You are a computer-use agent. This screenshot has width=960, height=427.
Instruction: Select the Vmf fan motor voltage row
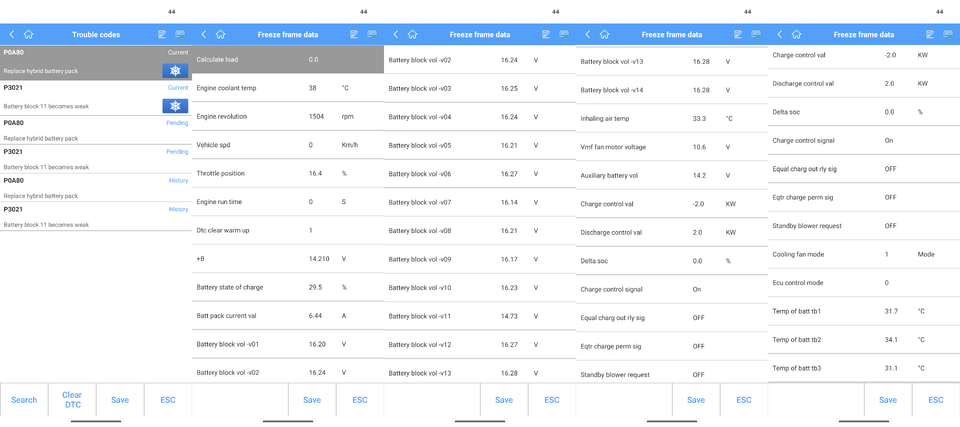click(x=672, y=147)
